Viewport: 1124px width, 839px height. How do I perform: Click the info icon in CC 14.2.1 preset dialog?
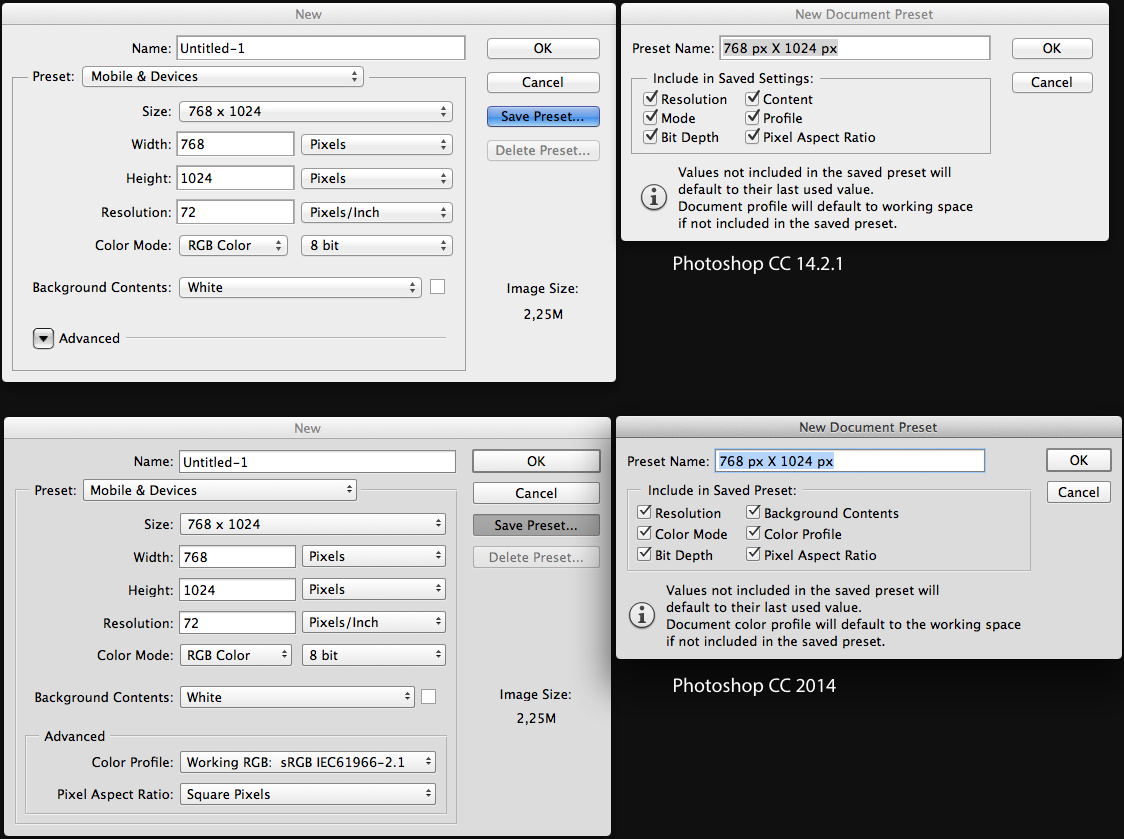click(653, 196)
